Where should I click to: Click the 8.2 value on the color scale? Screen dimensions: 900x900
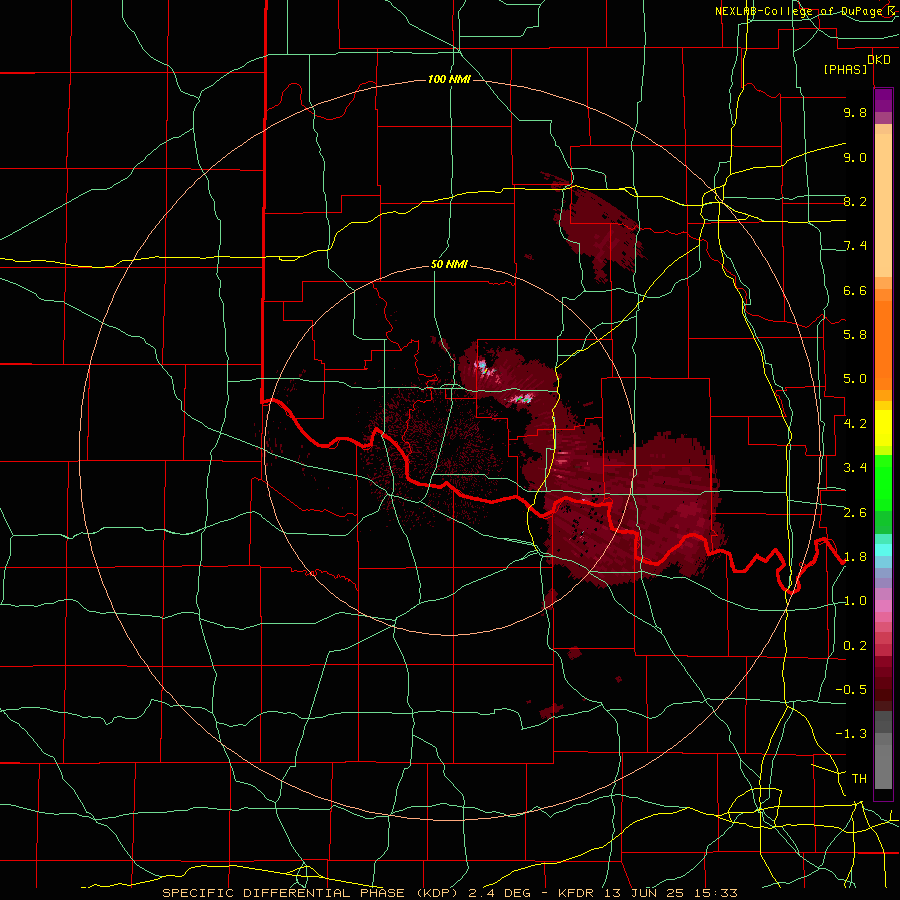855,201
